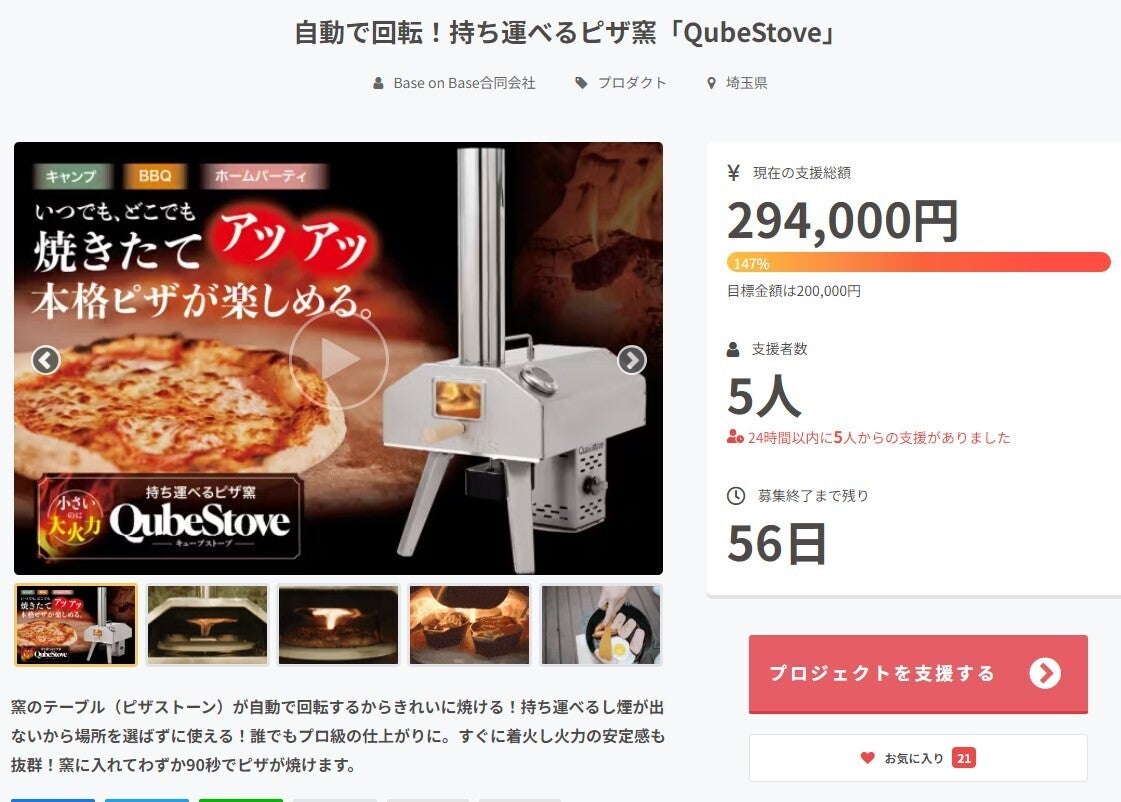This screenshot has height=802, width=1121.
Task: Open the 埼玉県 location link
Action: pos(746,83)
